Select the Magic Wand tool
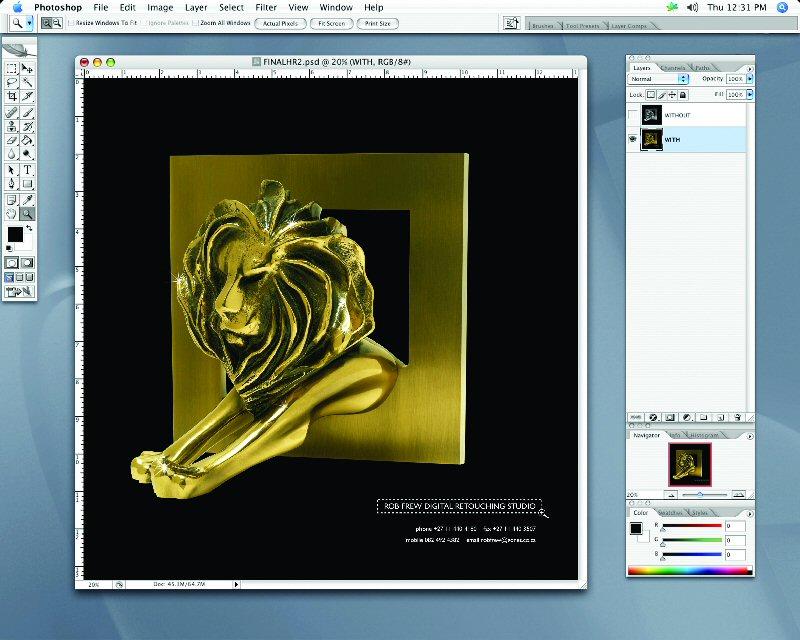The image size is (800, 640). coord(27,82)
